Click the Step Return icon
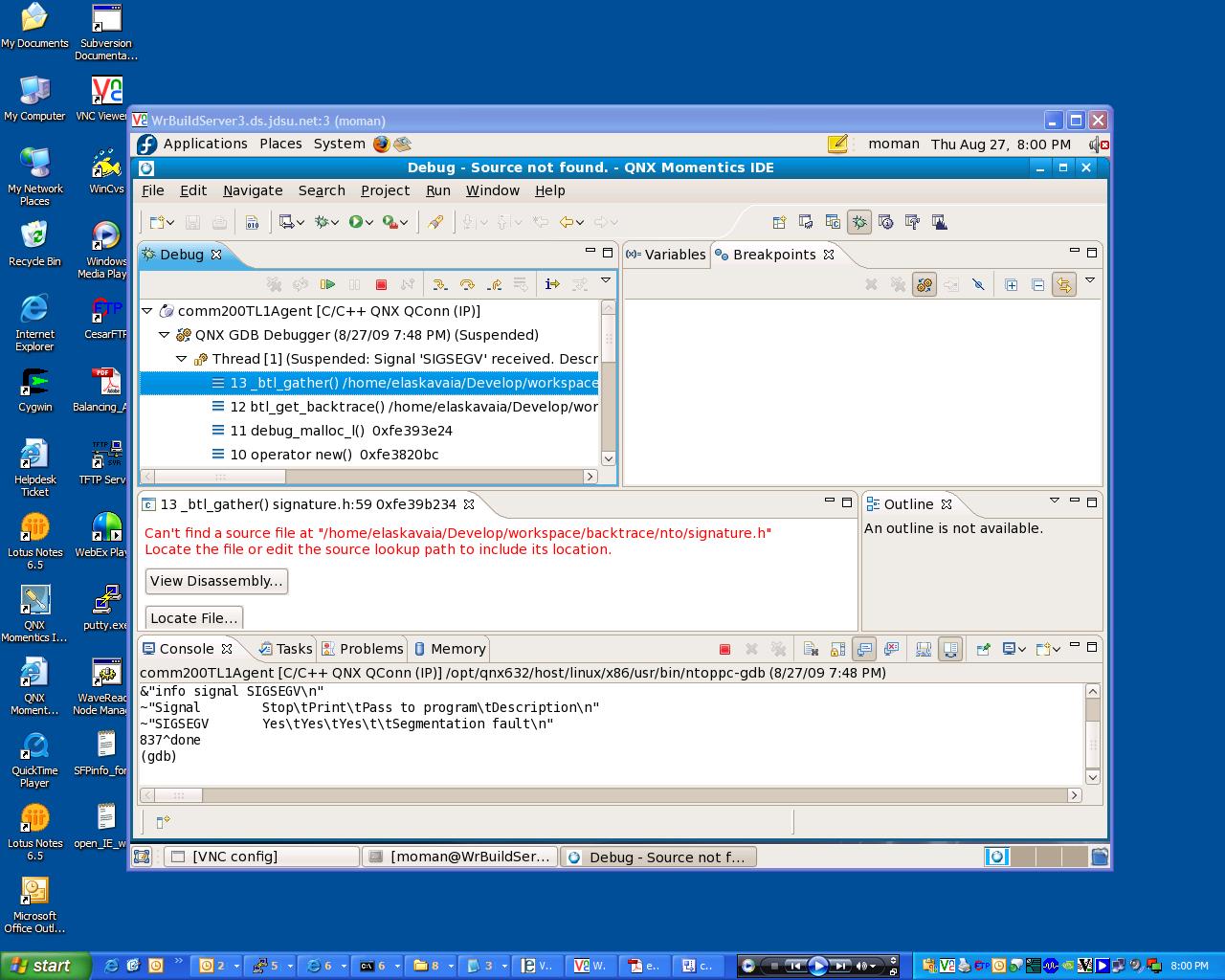The height and width of the screenshot is (980, 1225). click(494, 284)
